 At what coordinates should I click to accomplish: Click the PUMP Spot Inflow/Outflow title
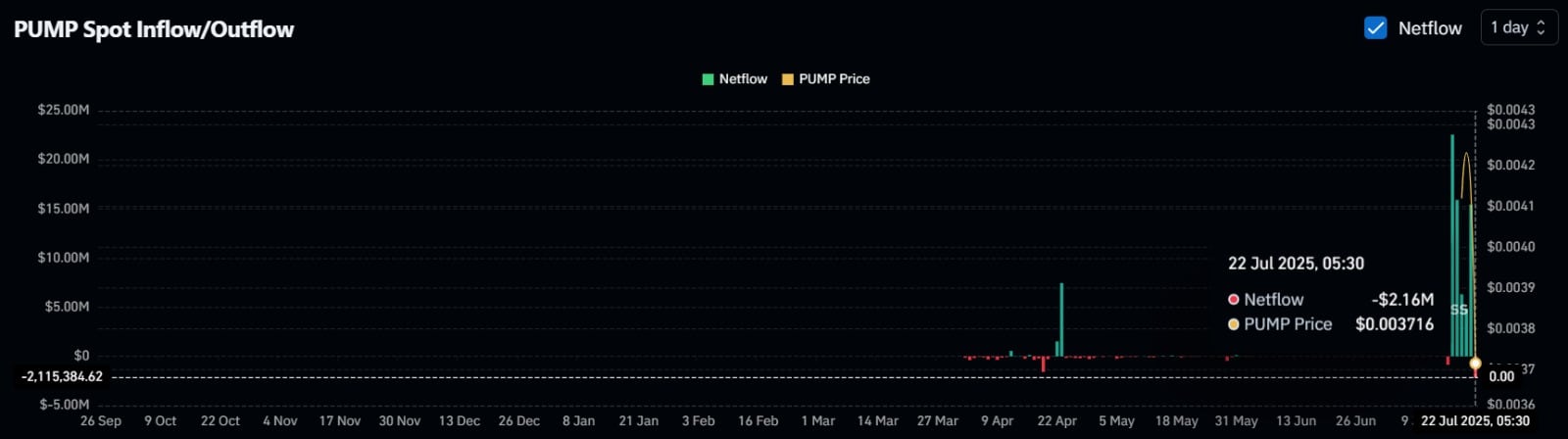point(154,29)
